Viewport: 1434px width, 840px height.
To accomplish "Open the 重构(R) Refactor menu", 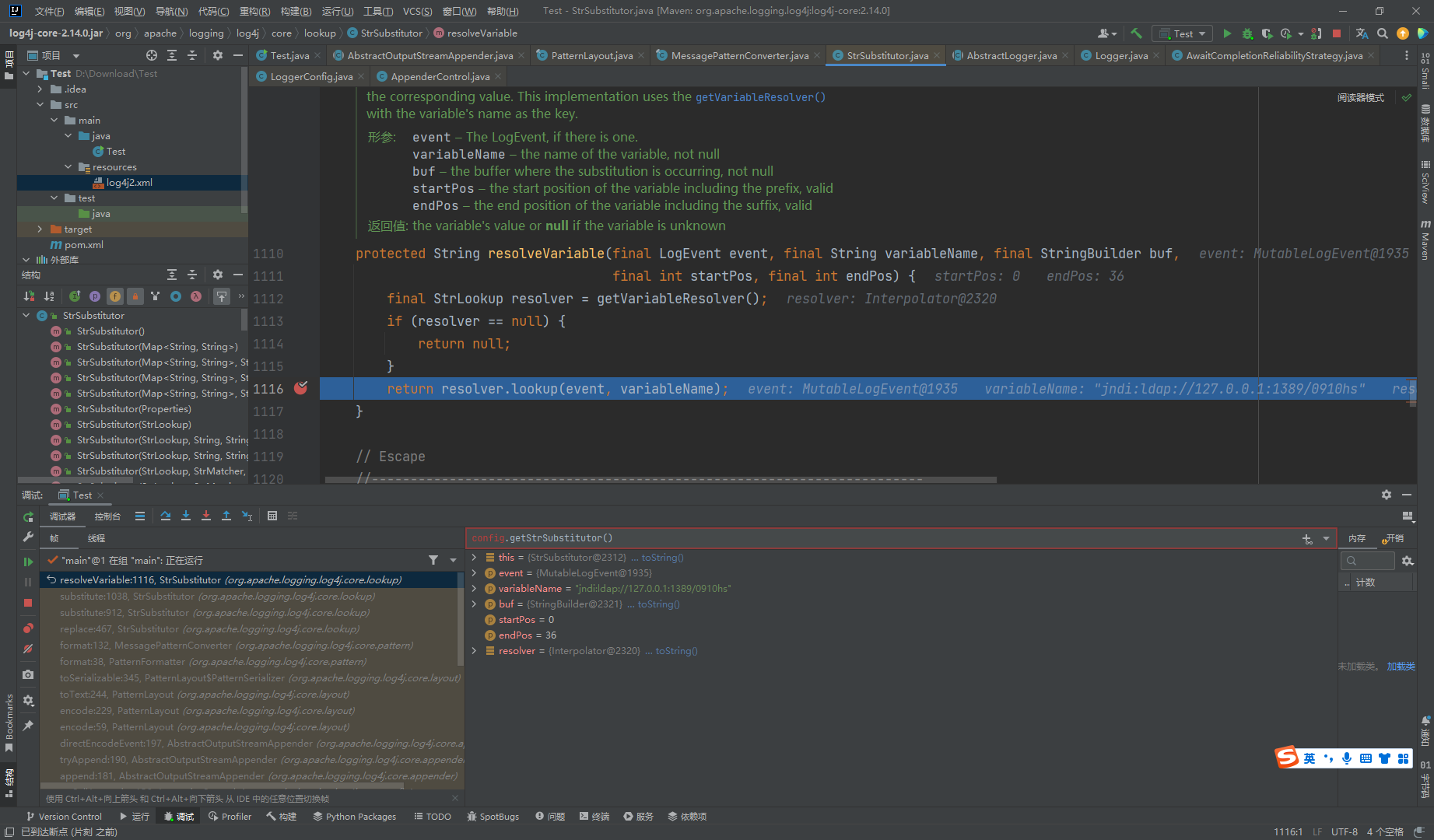I will pos(254,11).
